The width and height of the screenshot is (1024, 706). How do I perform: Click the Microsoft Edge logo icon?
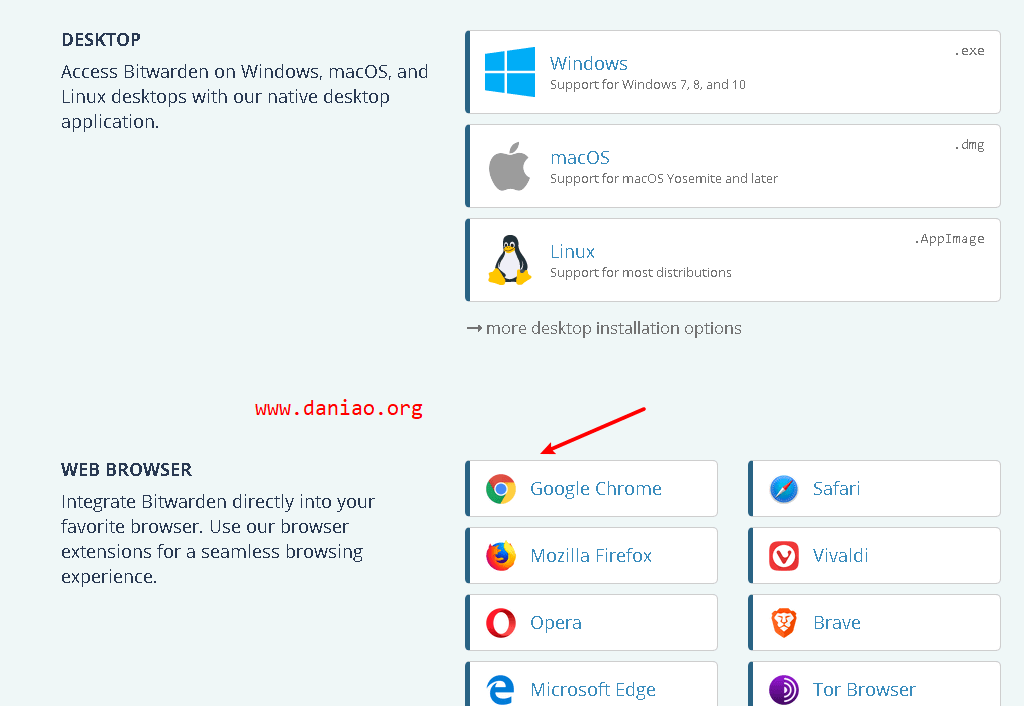tap(501, 690)
